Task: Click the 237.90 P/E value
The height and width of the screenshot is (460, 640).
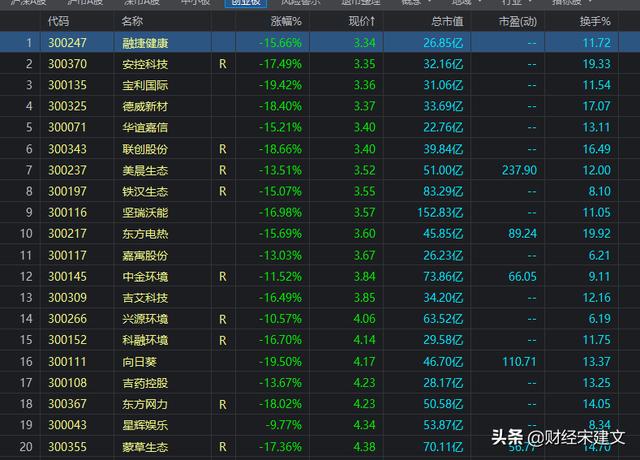Action: tap(519, 170)
